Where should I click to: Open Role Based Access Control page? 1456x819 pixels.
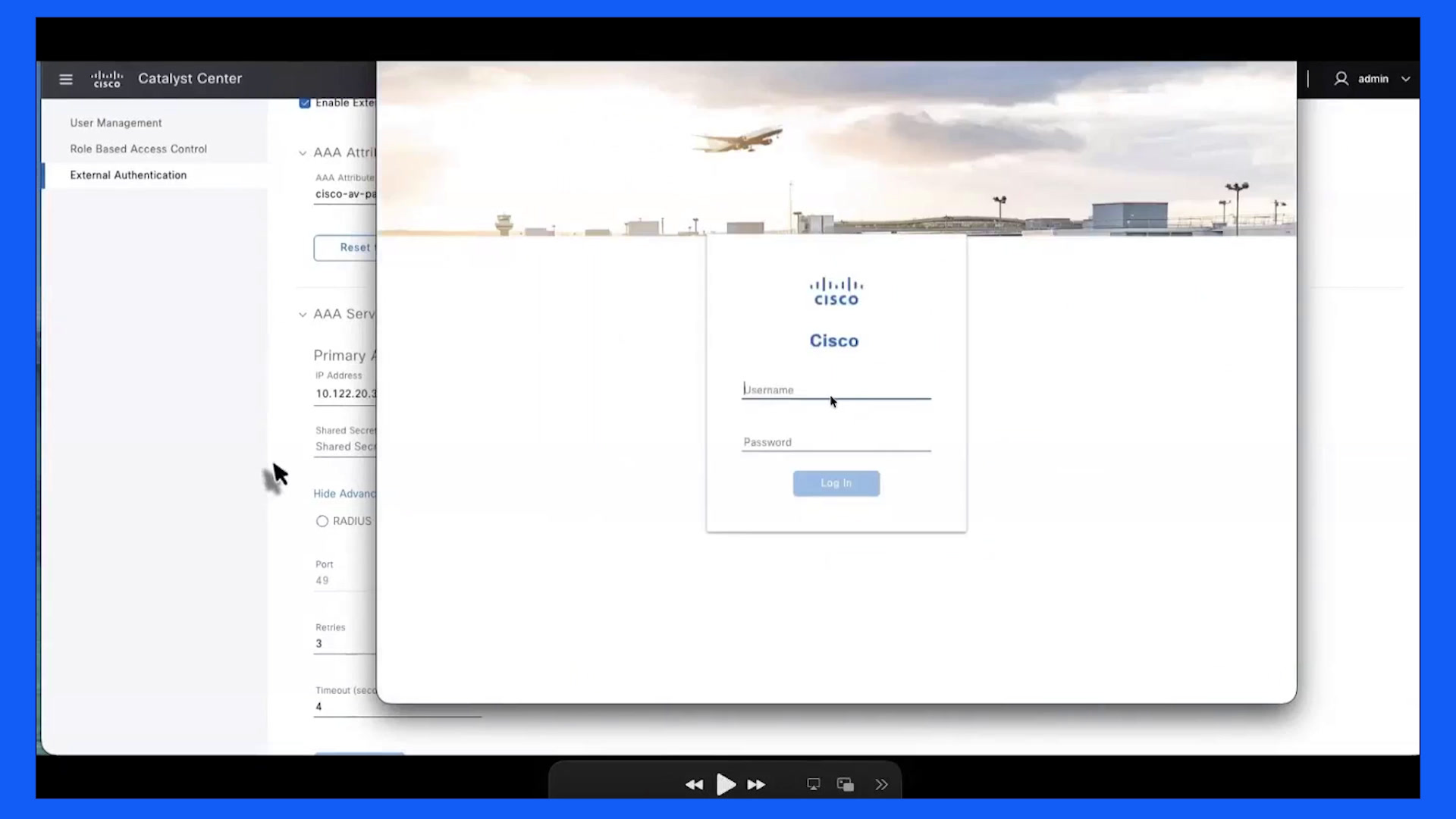pyautogui.click(x=139, y=149)
